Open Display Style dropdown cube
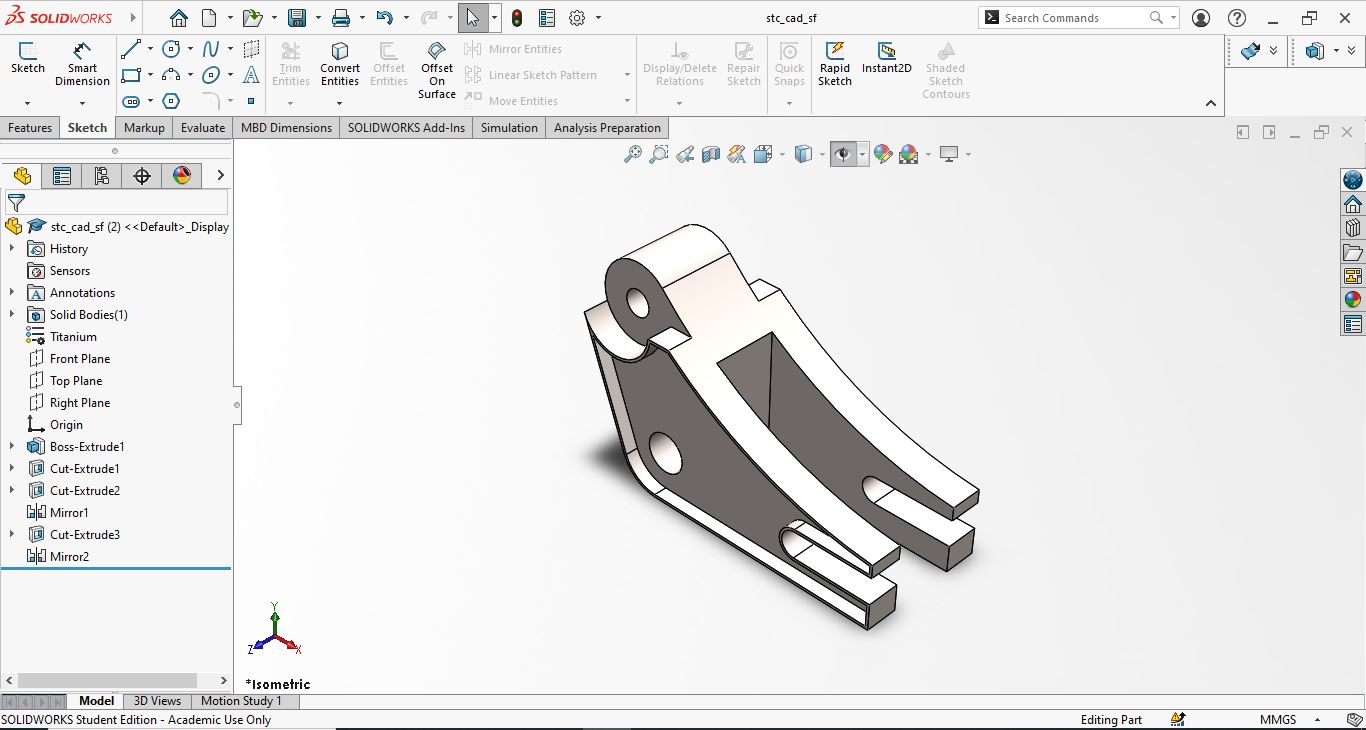1366x730 pixels. coord(803,154)
